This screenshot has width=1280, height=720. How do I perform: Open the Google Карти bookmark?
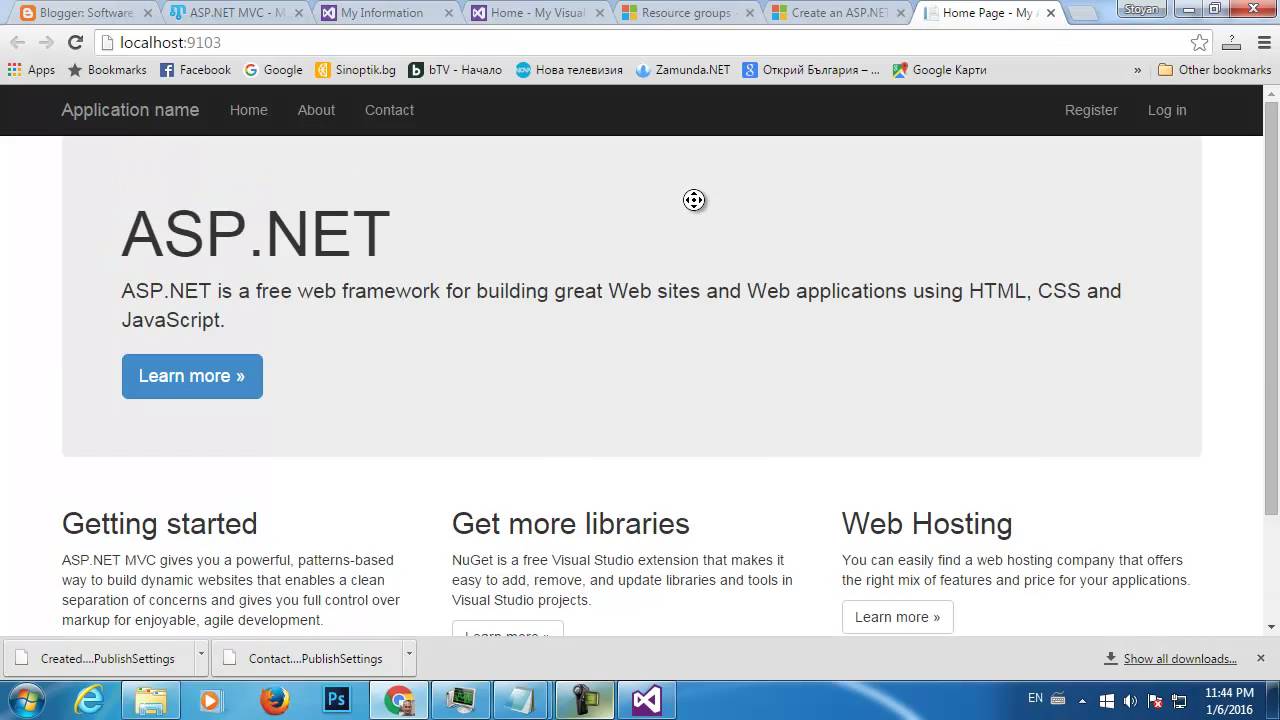(939, 70)
